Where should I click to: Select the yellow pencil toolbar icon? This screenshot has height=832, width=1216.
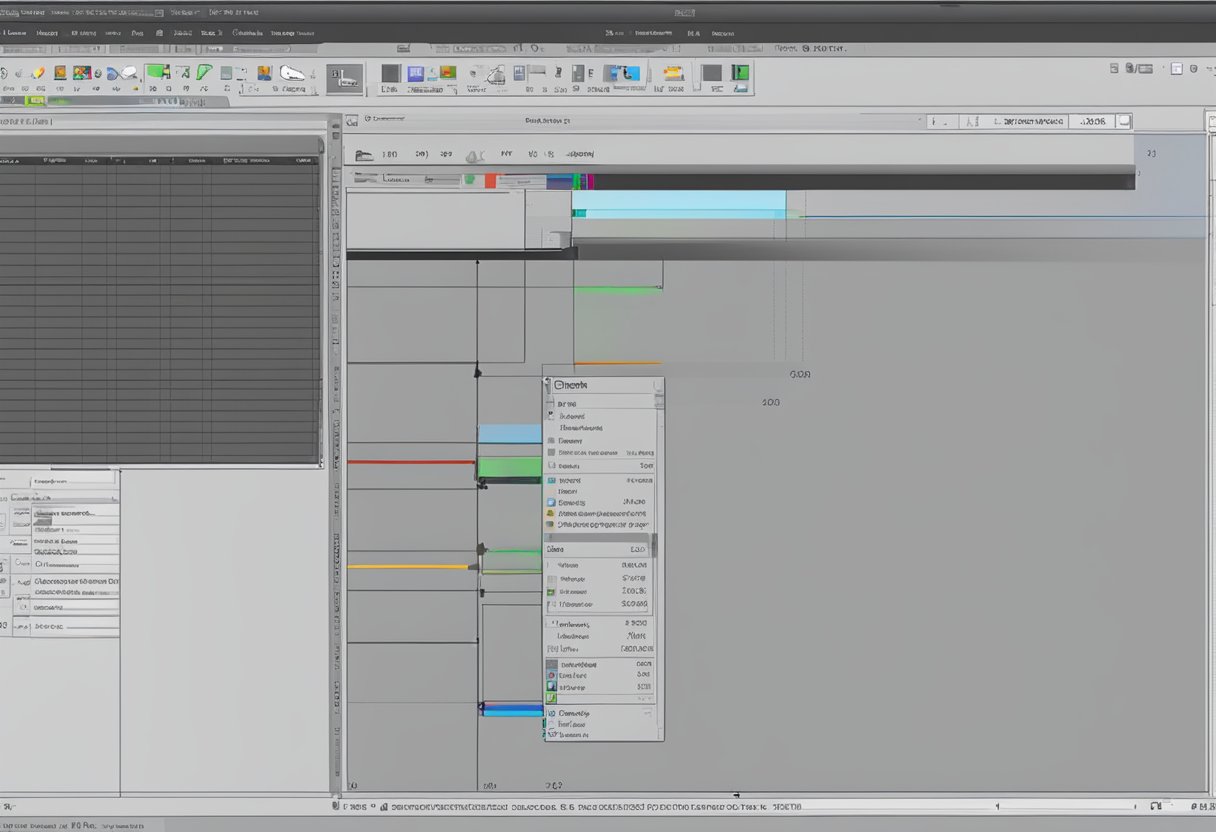pos(38,73)
